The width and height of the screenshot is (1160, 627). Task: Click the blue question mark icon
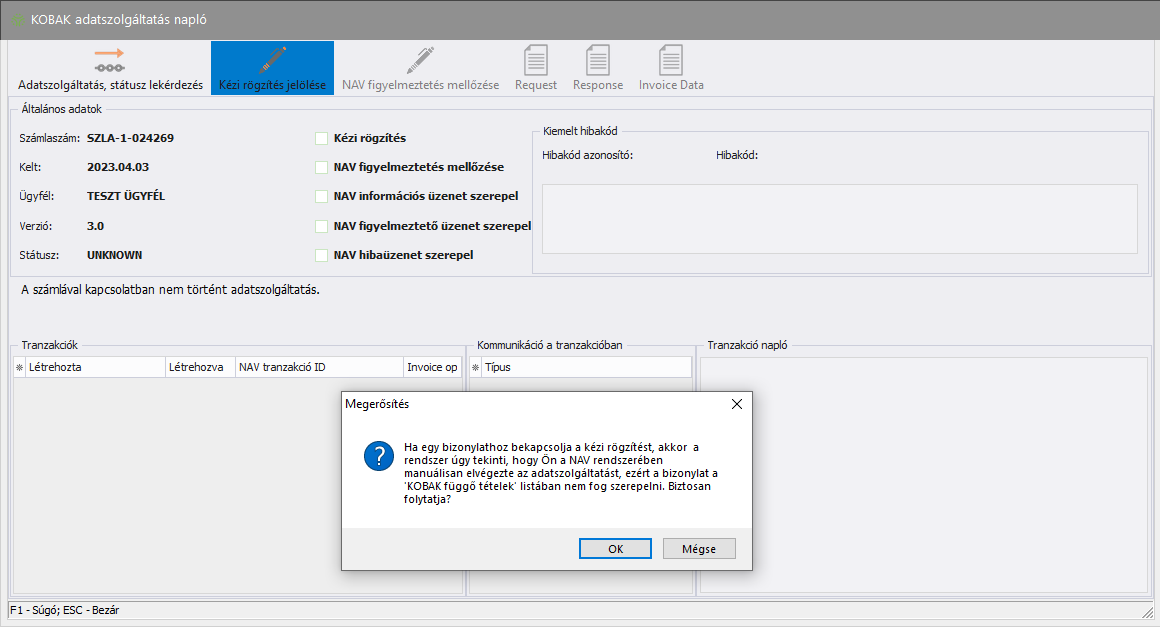[376, 458]
